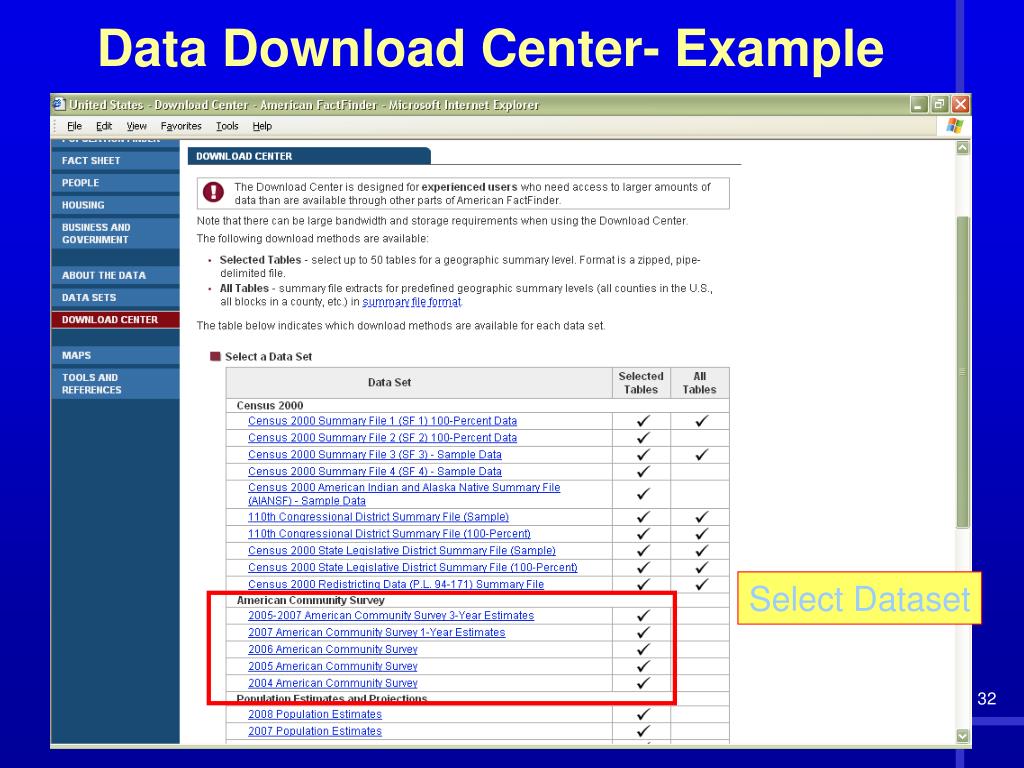Click All Tables checkmark for Summary File 1
1024x768 pixels.
701,421
